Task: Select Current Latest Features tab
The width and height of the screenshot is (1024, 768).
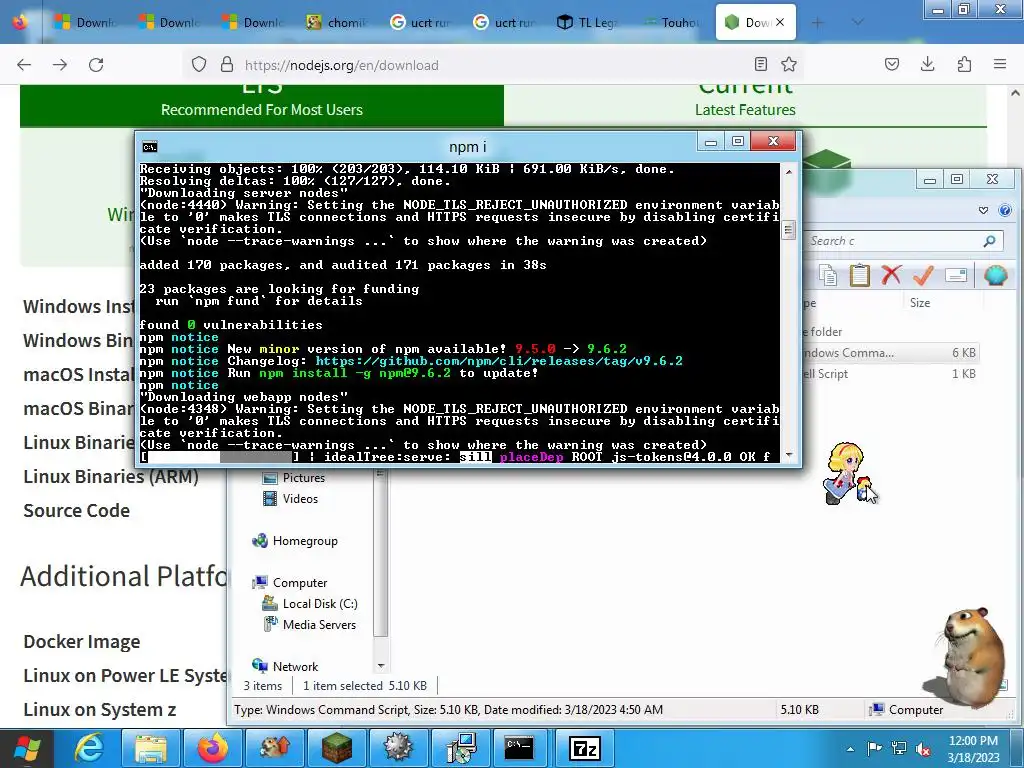Action: (x=745, y=104)
